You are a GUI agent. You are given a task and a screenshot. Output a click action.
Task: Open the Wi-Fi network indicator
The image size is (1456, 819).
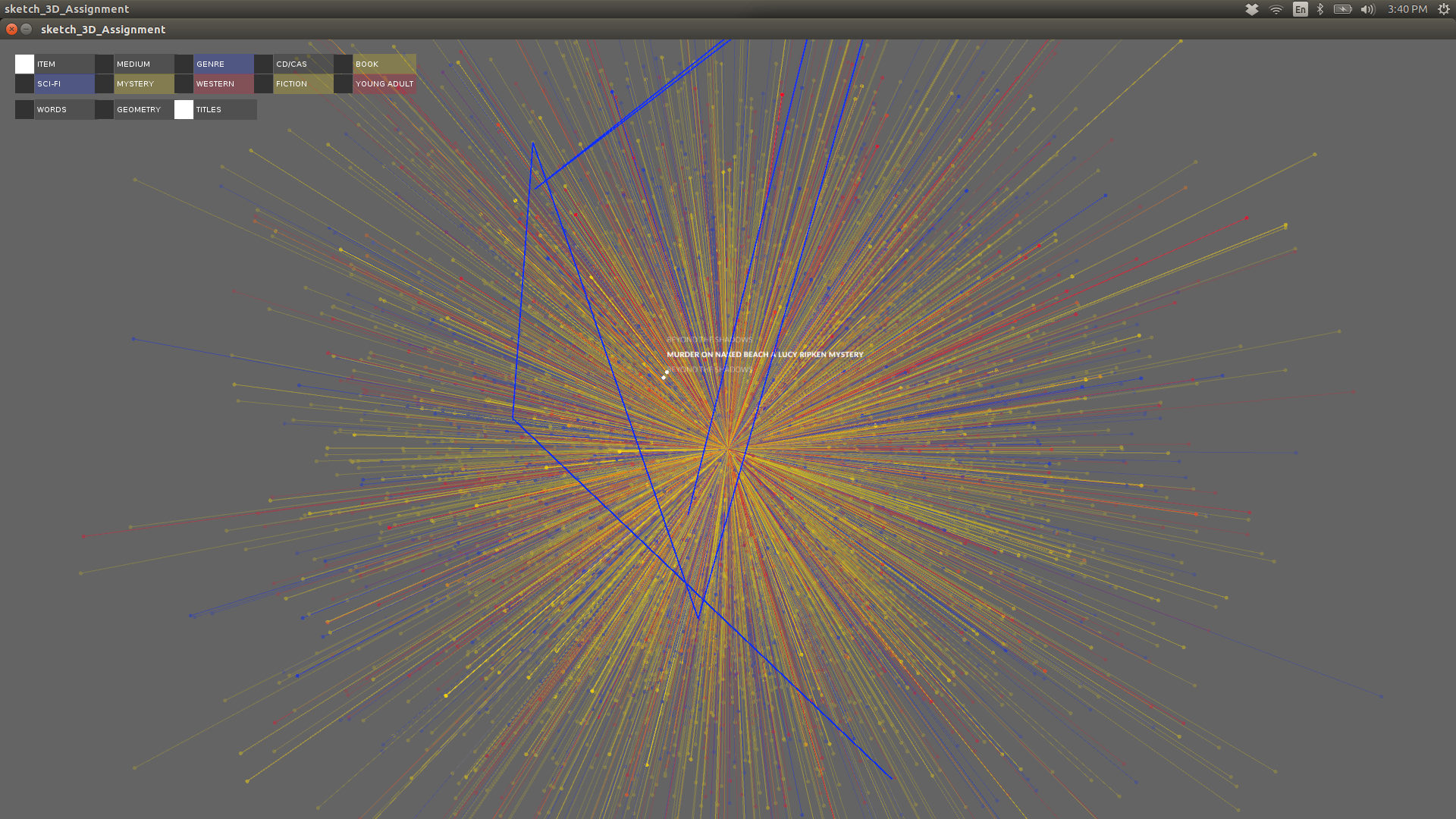[1276, 9]
